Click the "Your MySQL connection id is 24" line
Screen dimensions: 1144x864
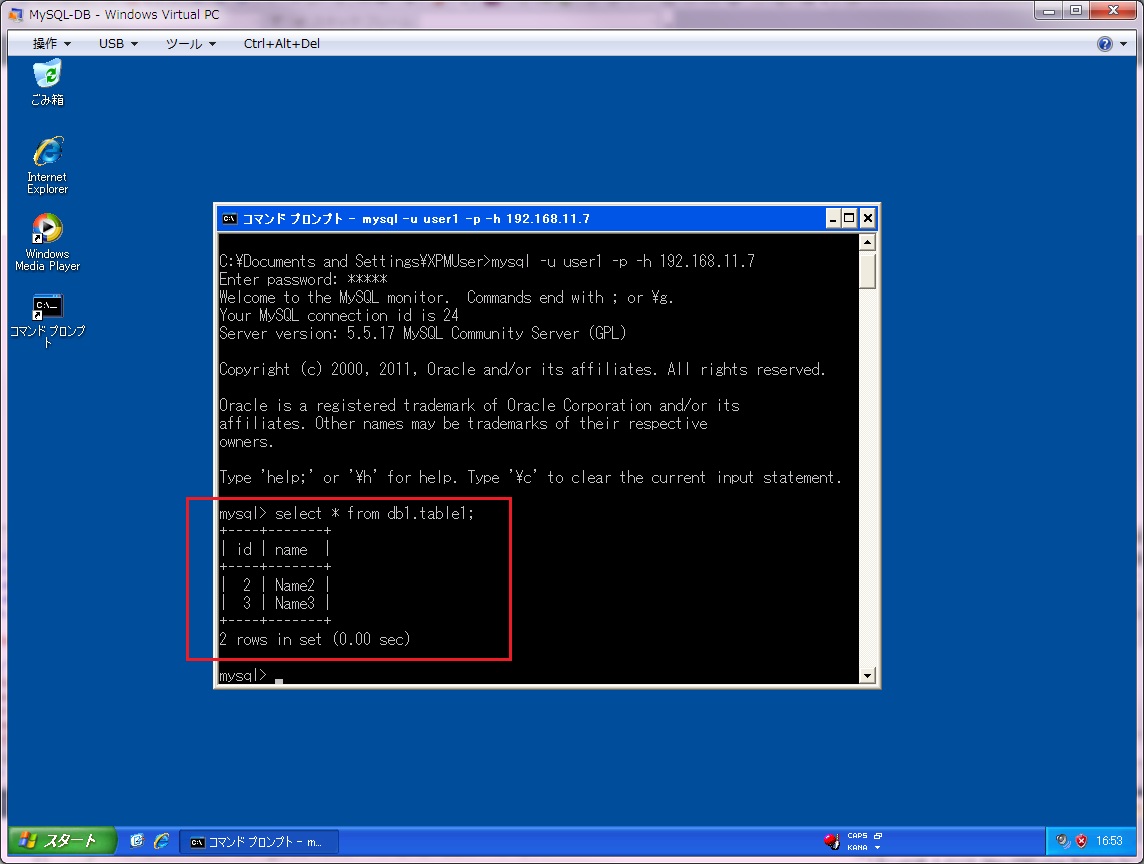[x=339, y=315]
